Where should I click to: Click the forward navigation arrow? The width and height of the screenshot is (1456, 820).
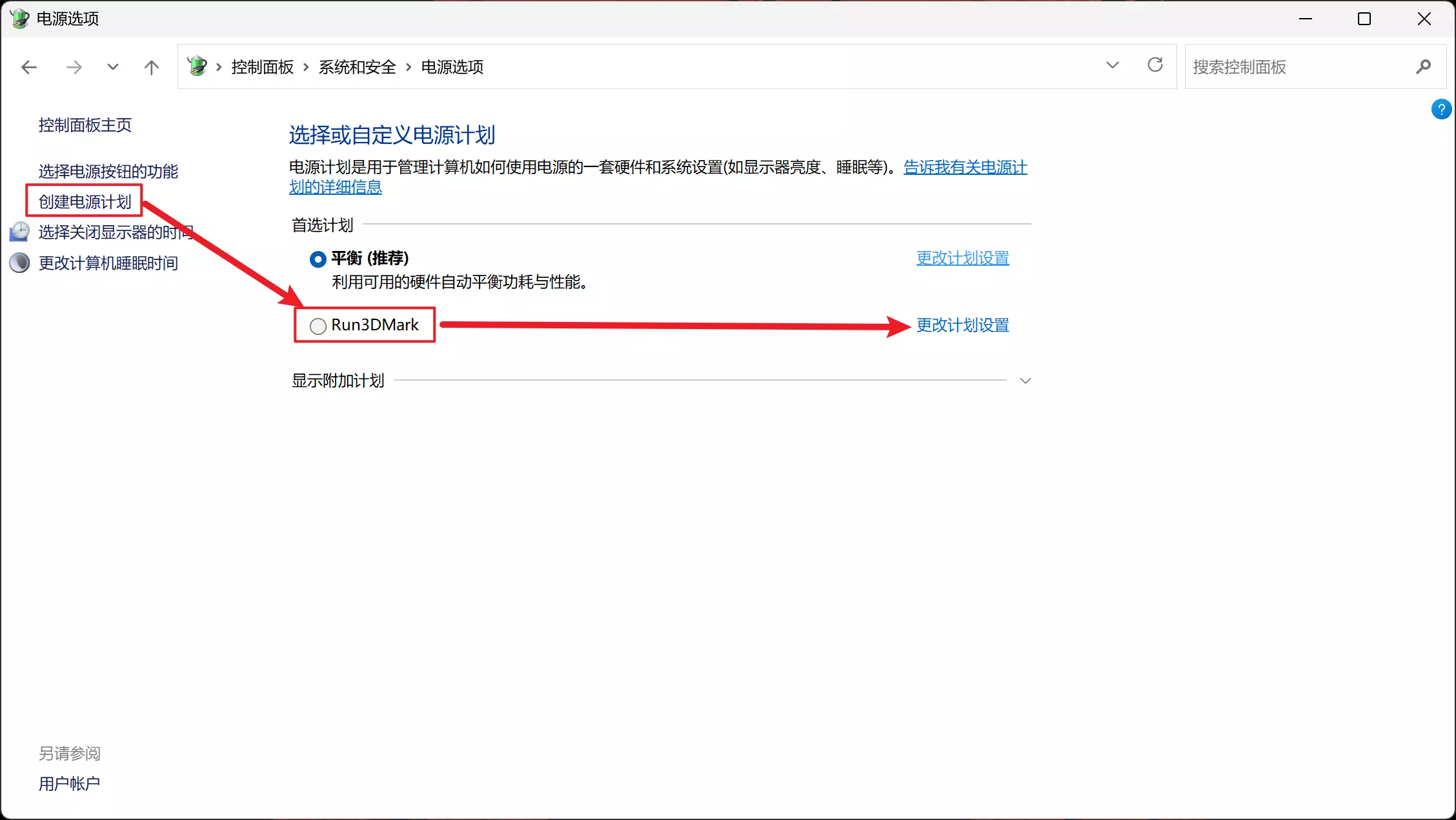(74, 67)
